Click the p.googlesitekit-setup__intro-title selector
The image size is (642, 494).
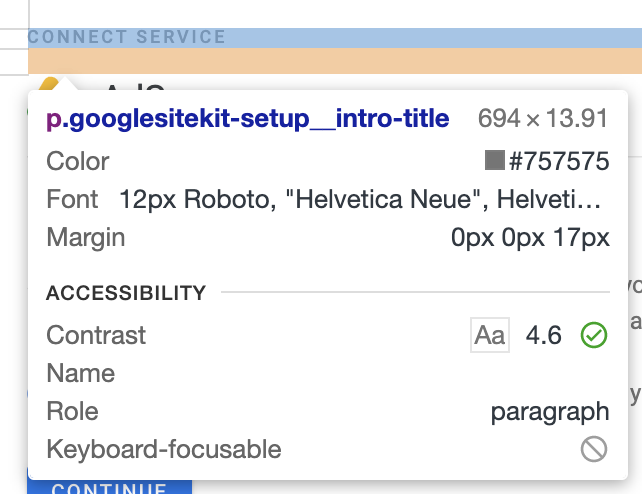click(248, 119)
